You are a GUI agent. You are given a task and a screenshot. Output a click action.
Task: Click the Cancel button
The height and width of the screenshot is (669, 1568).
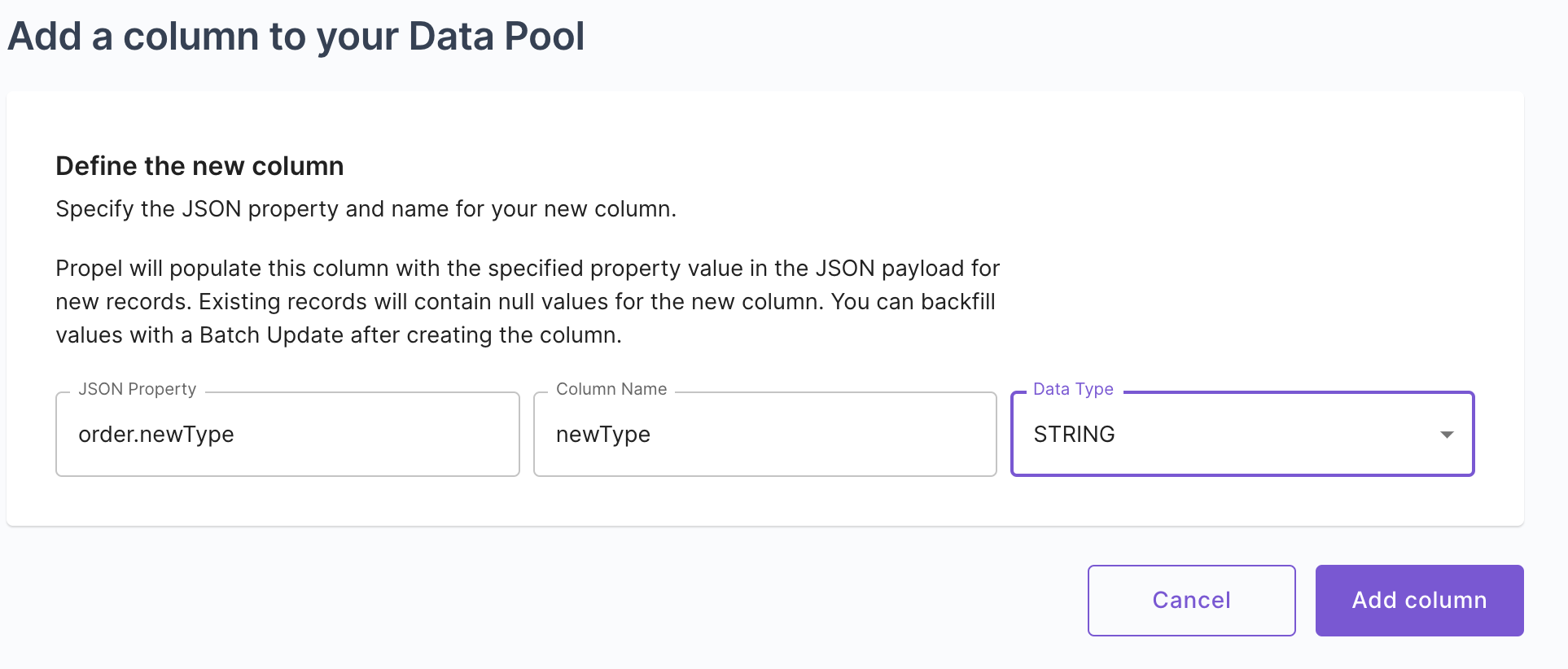(1190, 600)
